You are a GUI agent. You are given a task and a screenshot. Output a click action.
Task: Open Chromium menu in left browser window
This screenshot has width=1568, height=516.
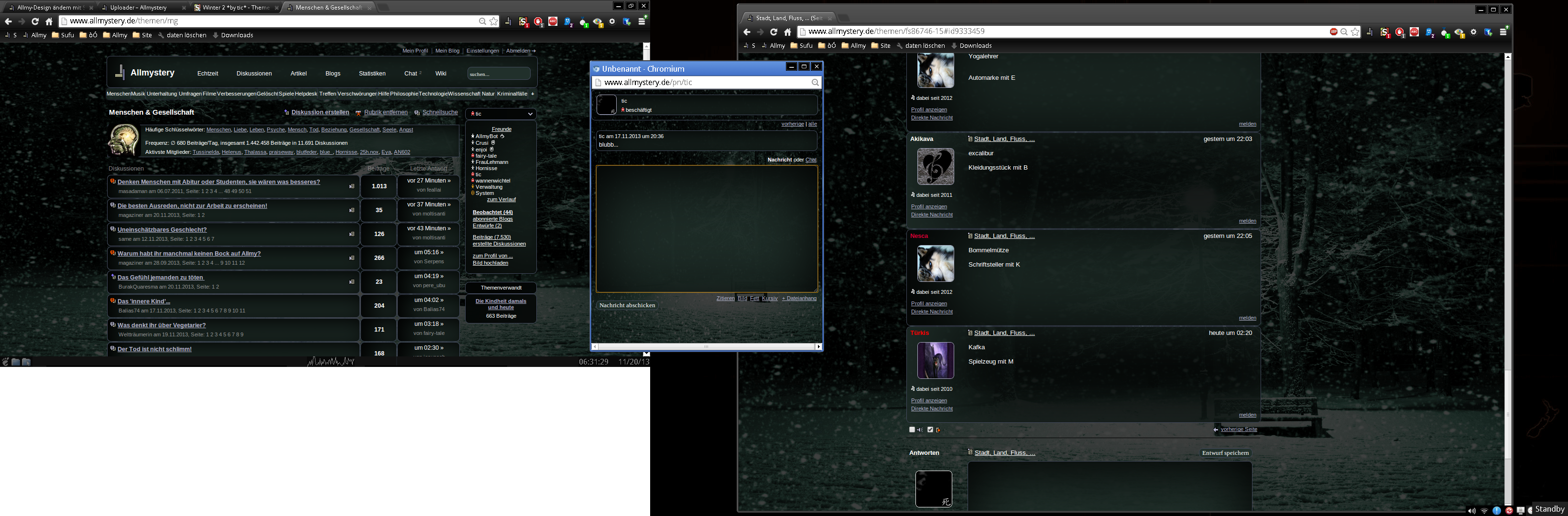tap(642, 21)
